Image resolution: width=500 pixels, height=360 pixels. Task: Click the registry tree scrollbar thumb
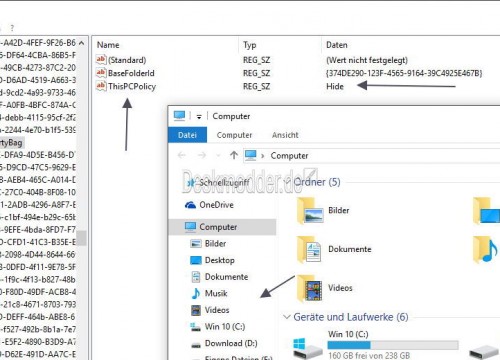(x=81, y=238)
